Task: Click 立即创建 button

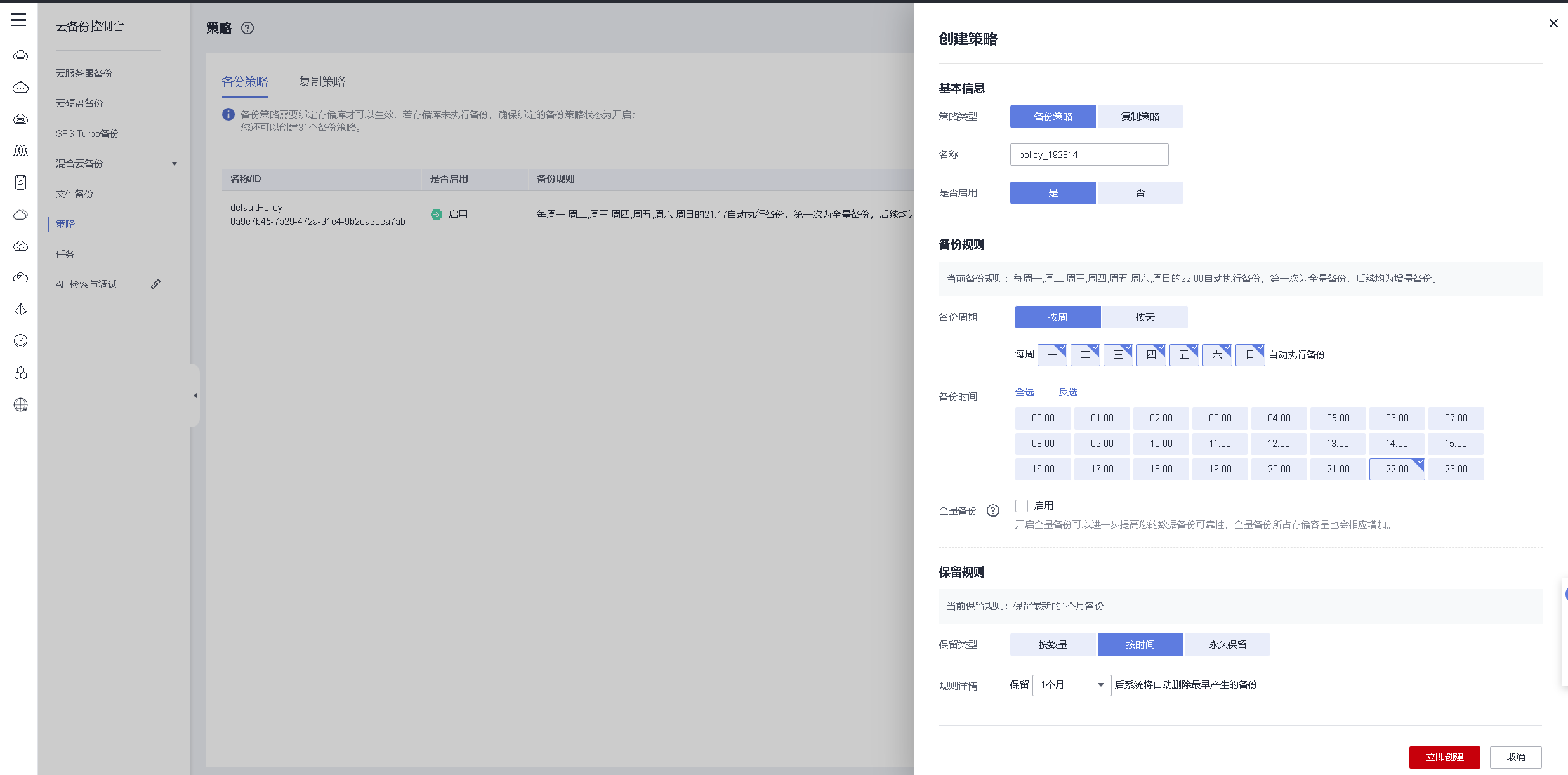Action: [1444, 757]
